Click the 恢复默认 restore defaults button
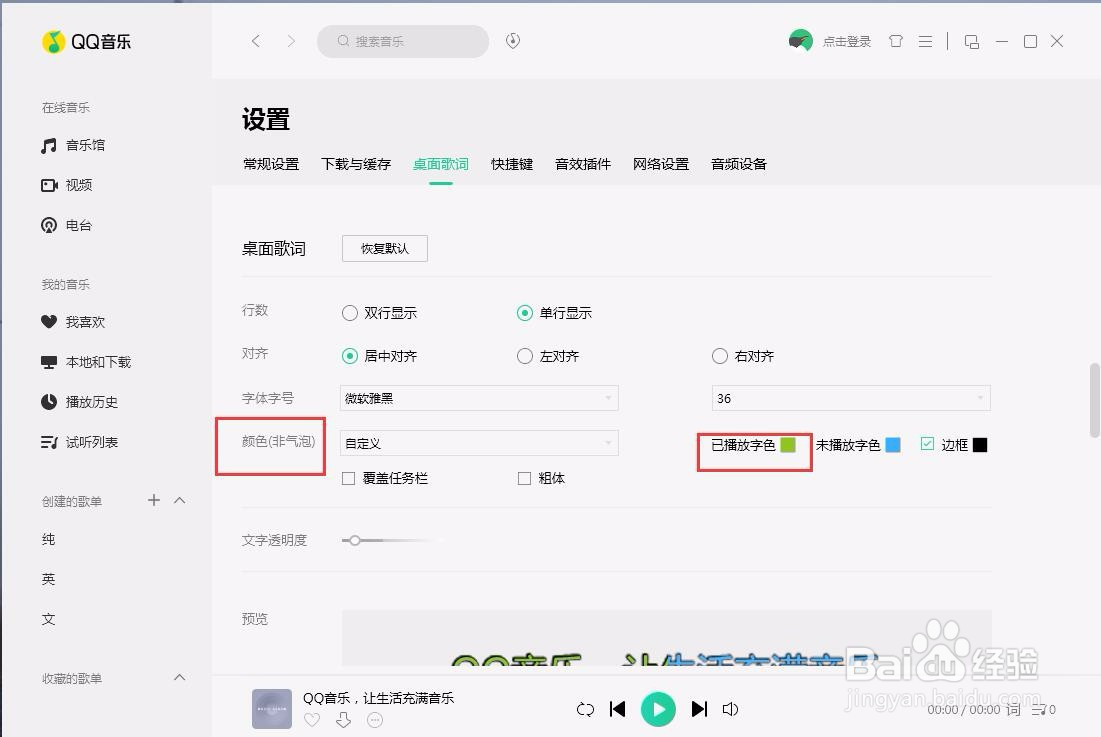Image resolution: width=1101 pixels, height=737 pixels. (x=384, y=248)
